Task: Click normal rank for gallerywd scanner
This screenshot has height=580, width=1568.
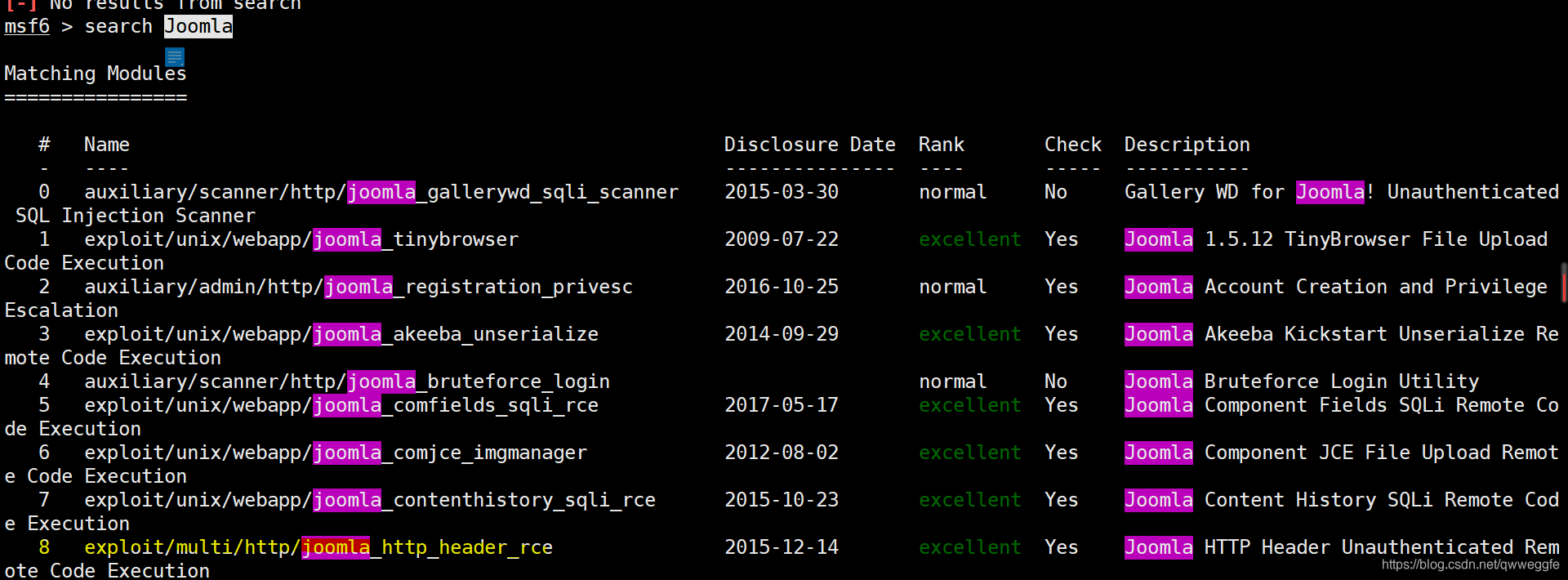Action: point(953,192)
